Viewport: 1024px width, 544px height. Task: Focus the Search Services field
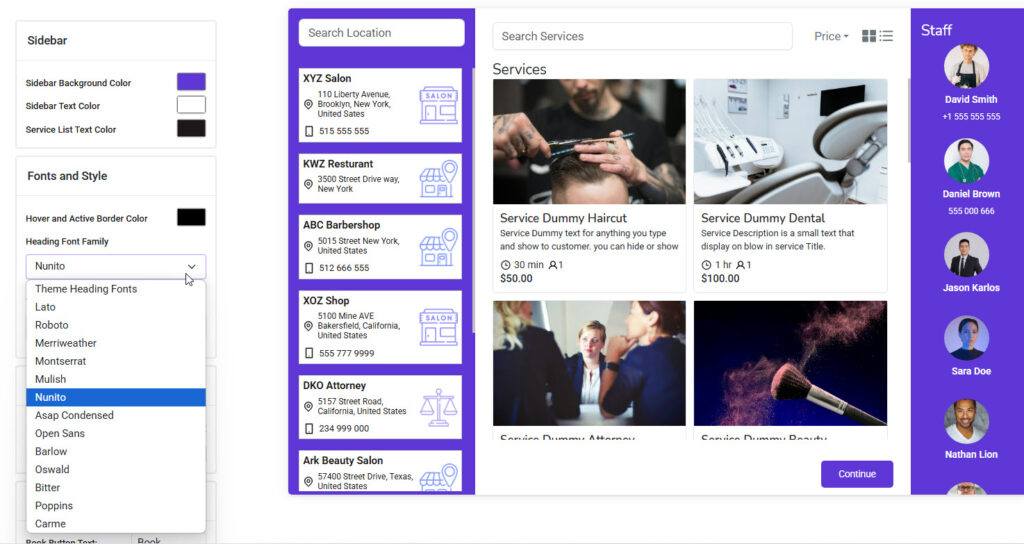click(643, 37)
